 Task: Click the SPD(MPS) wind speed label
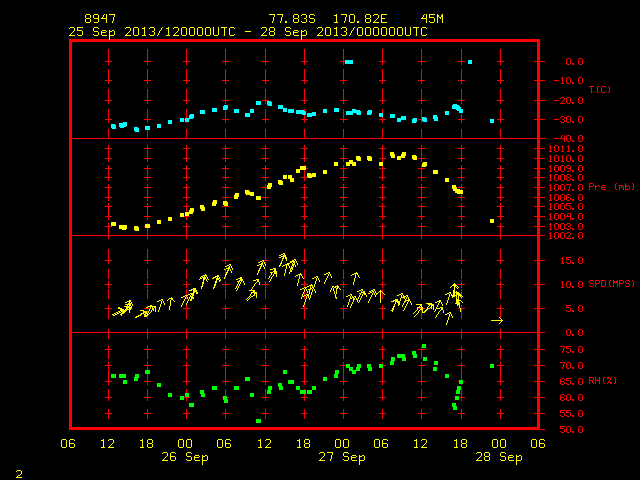[611, 283]
